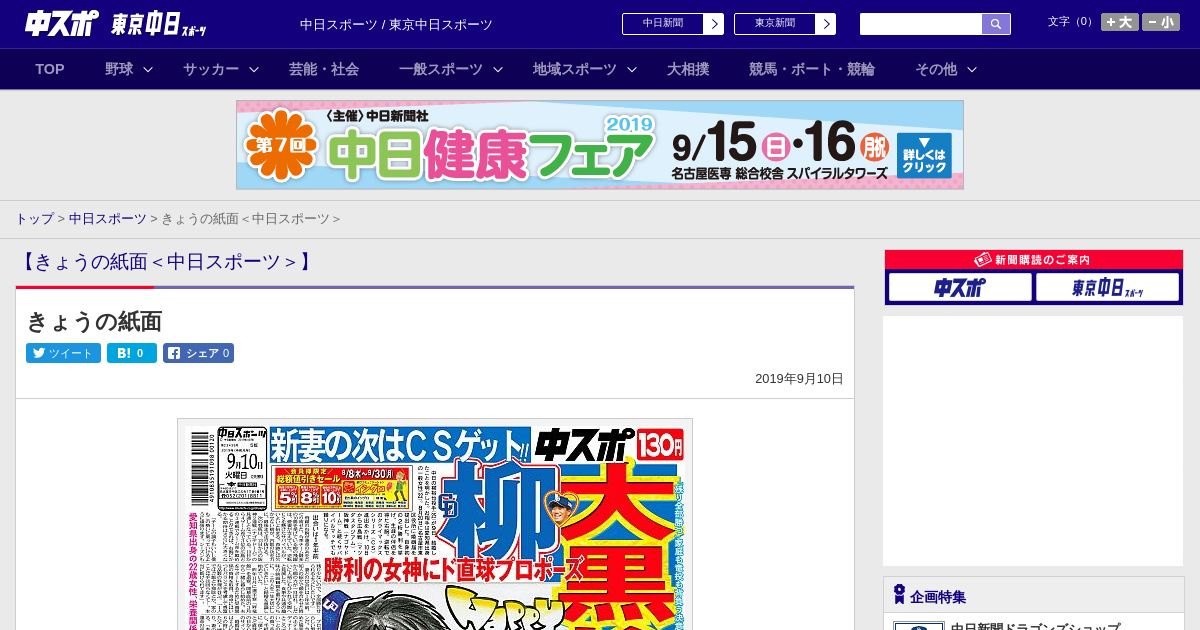Click the 新聞購読のご案内 header

pos(1034,260)
